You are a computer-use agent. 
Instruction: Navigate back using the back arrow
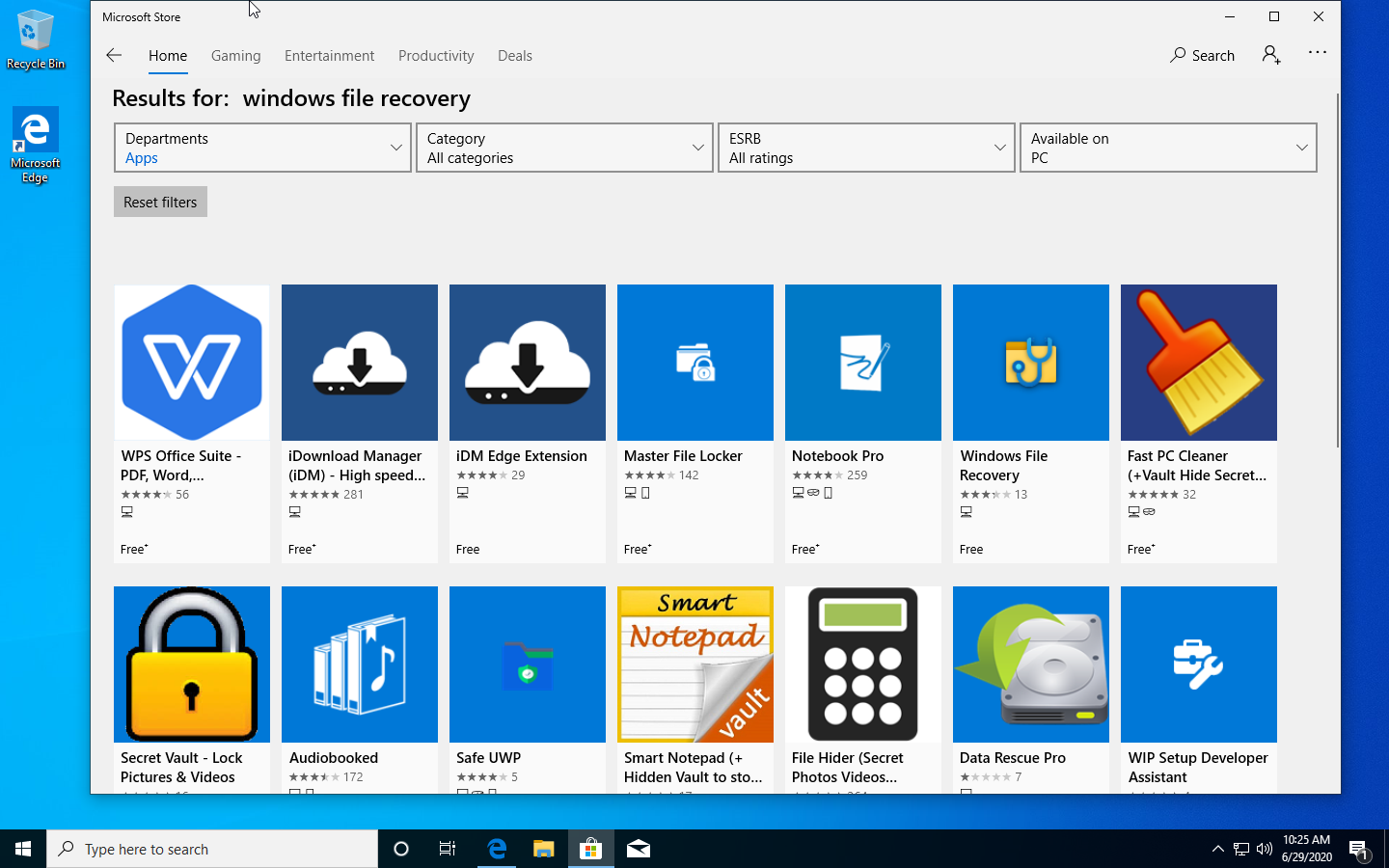coord(113,55)
